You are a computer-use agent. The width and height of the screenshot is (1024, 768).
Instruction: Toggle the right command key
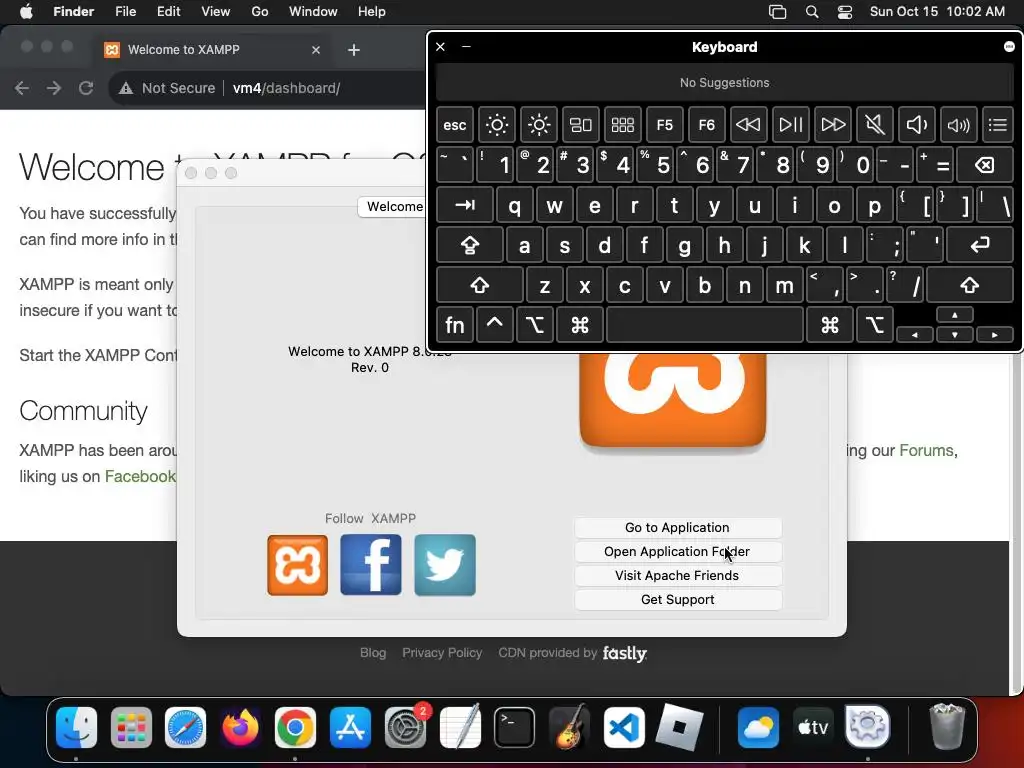(830, 325)
